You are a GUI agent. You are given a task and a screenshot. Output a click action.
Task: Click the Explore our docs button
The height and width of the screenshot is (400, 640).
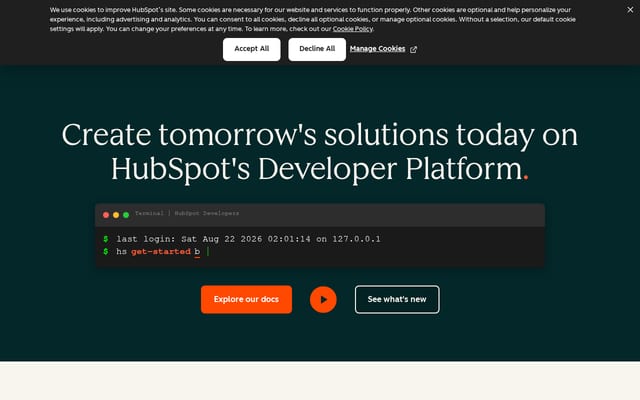[246, 299]
